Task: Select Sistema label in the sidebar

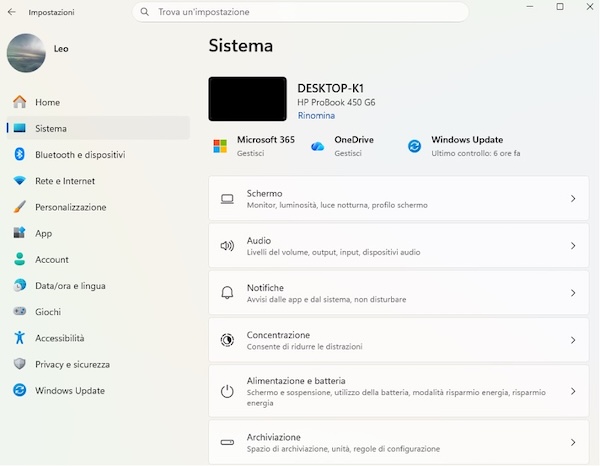Action: [51, 128]
